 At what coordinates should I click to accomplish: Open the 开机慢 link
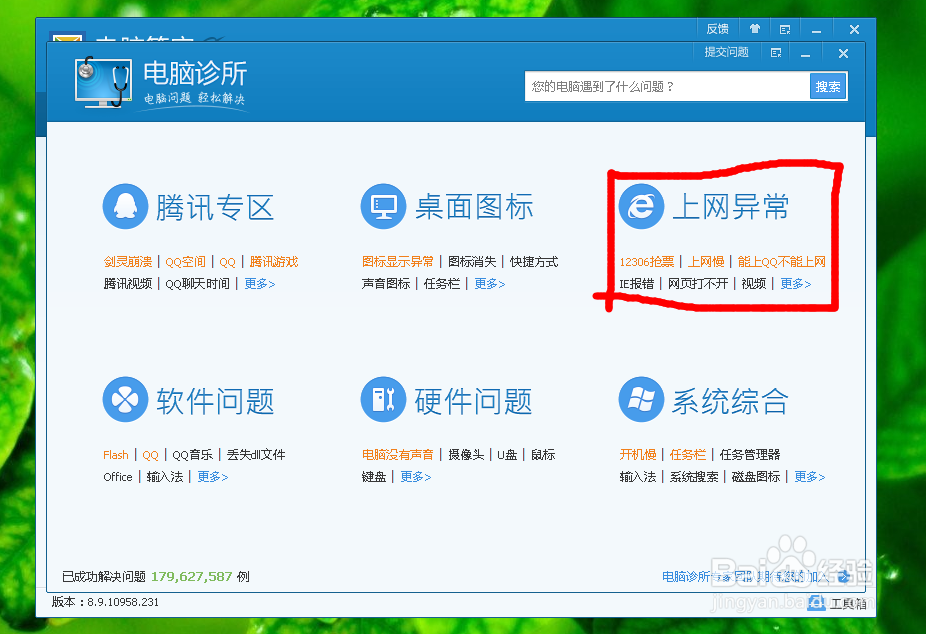coord(638,455)
